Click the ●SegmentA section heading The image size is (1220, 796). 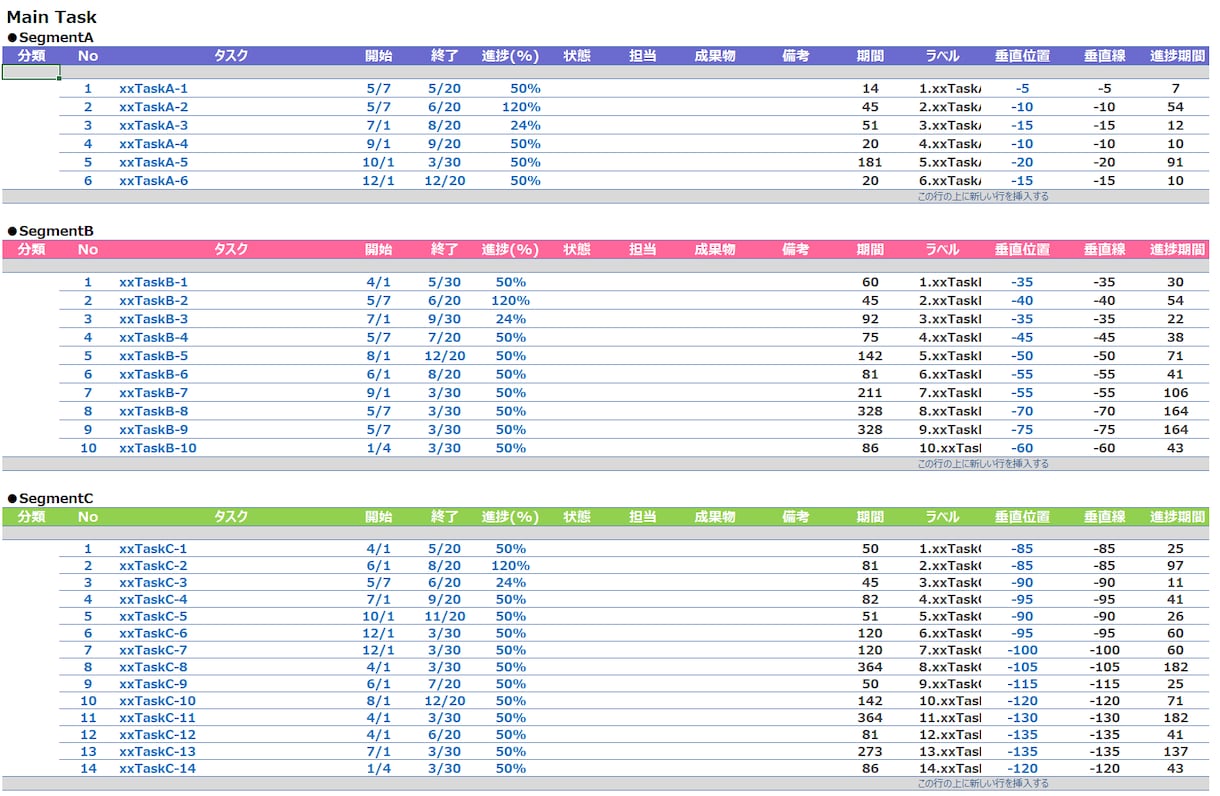[x=51, y=37]
